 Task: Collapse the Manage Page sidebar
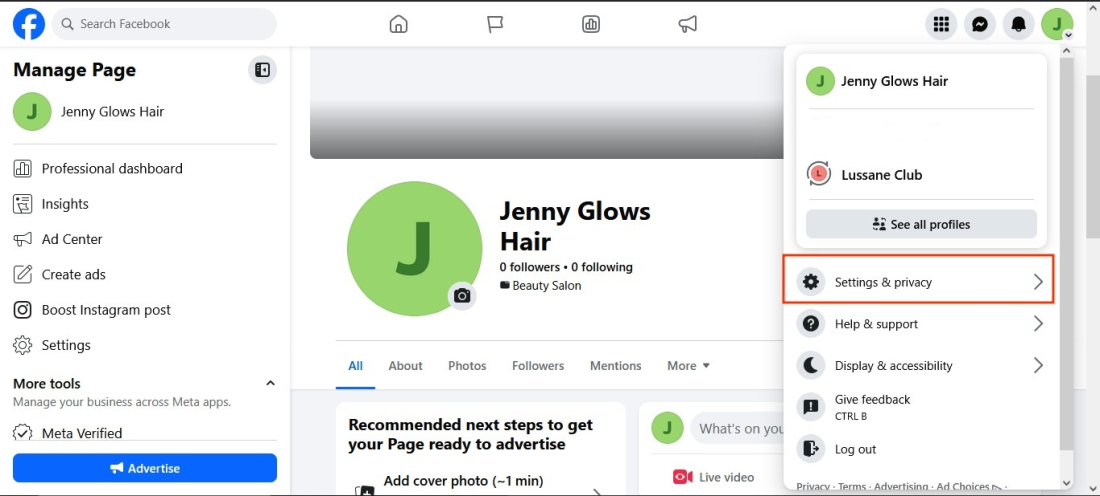click(x=262, y=70)
